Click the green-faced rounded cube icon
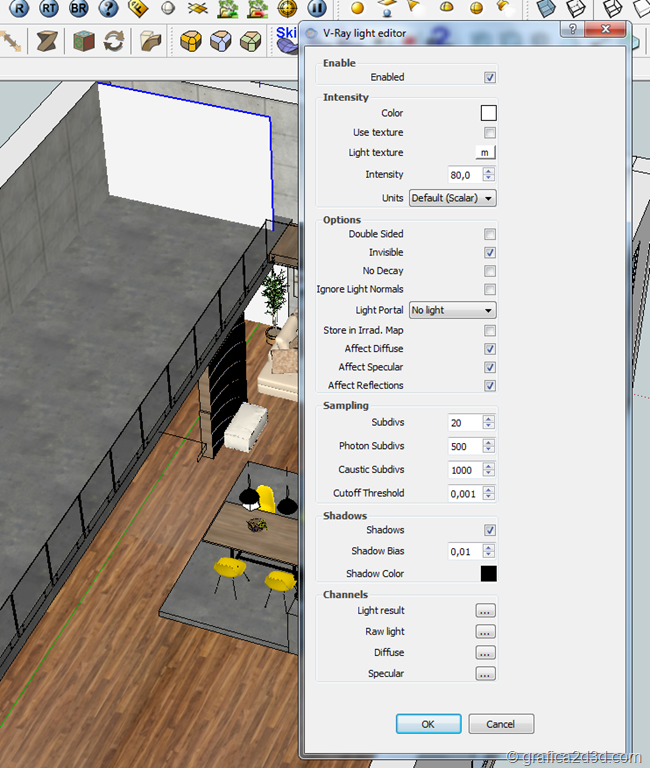Image resolution: width=650 pixels, height=768 pixels. click(251, 42)
